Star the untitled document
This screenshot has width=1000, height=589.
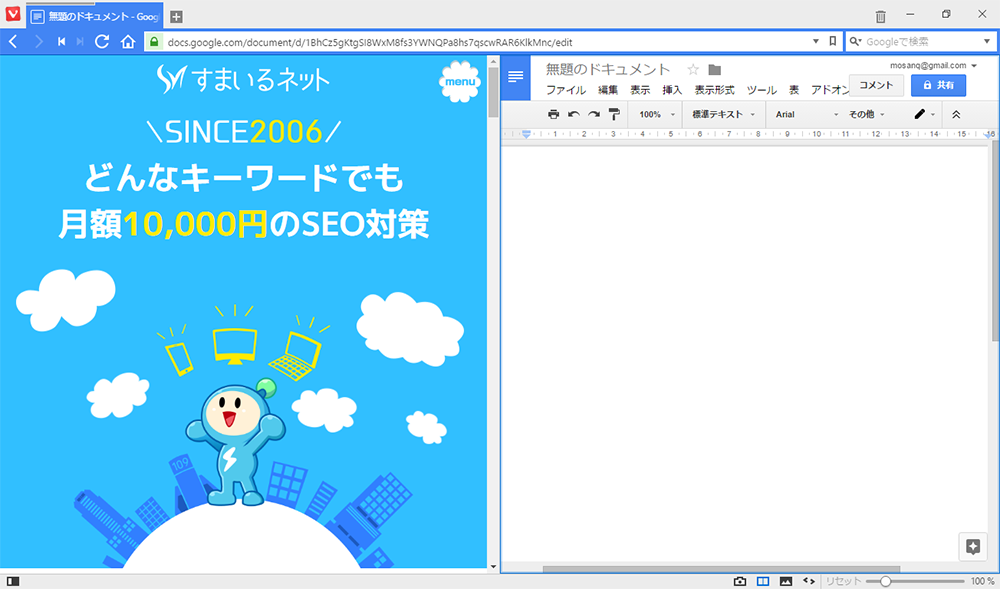click(x=693, y=69)
